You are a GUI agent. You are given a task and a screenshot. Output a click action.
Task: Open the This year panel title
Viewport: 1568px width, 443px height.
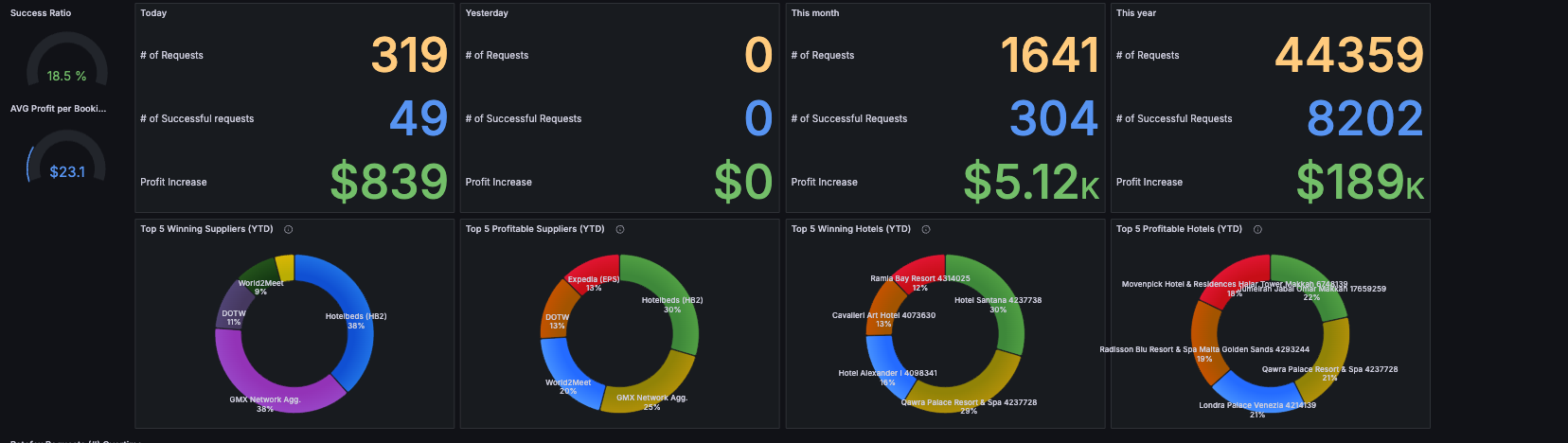pyautogui.click(x=1136, y=13)
